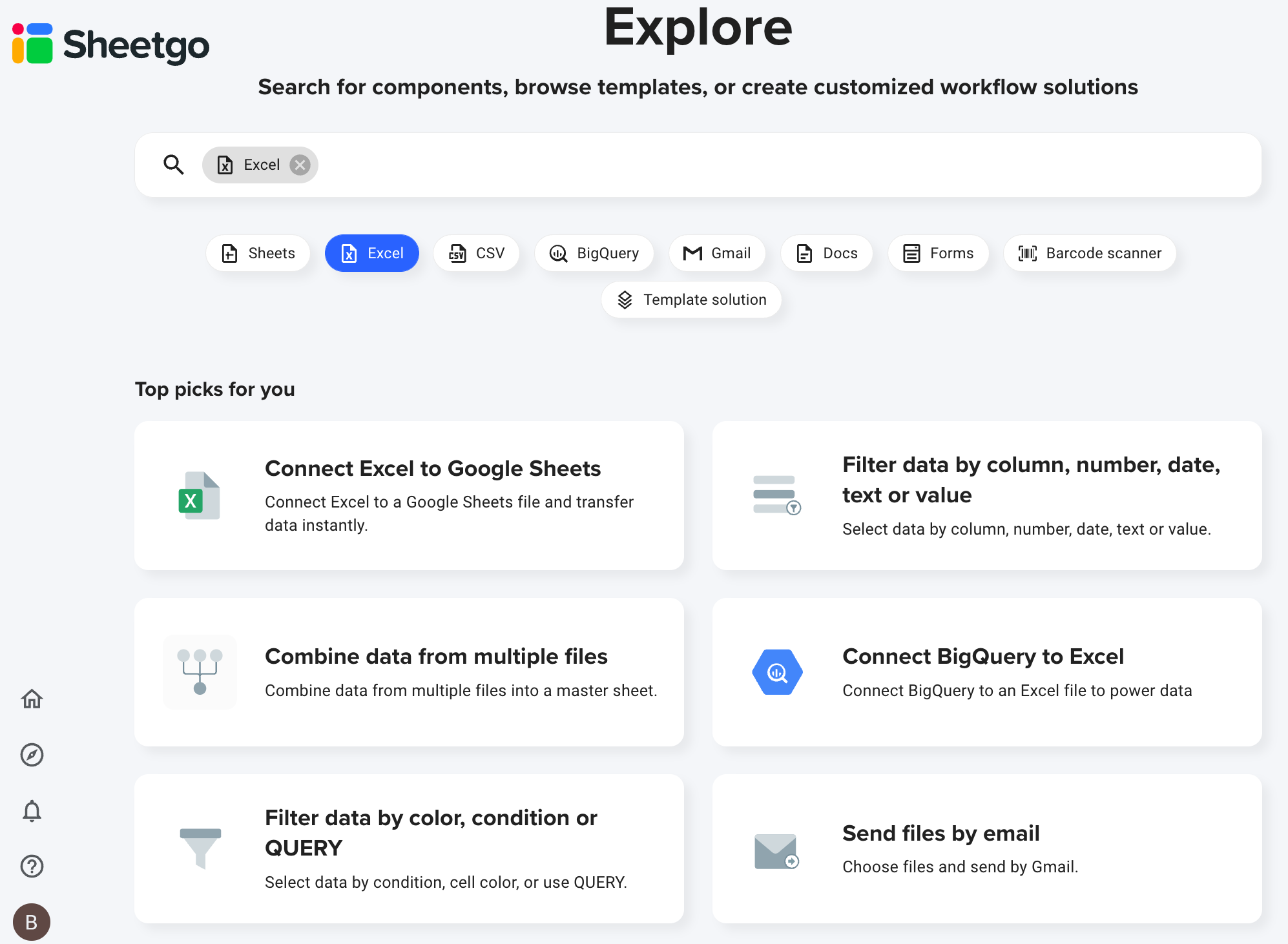Click the Excel chip in search bar
Image resolution: width=1288 pixels, height=944 pixels.
click(x=260, y=165)
